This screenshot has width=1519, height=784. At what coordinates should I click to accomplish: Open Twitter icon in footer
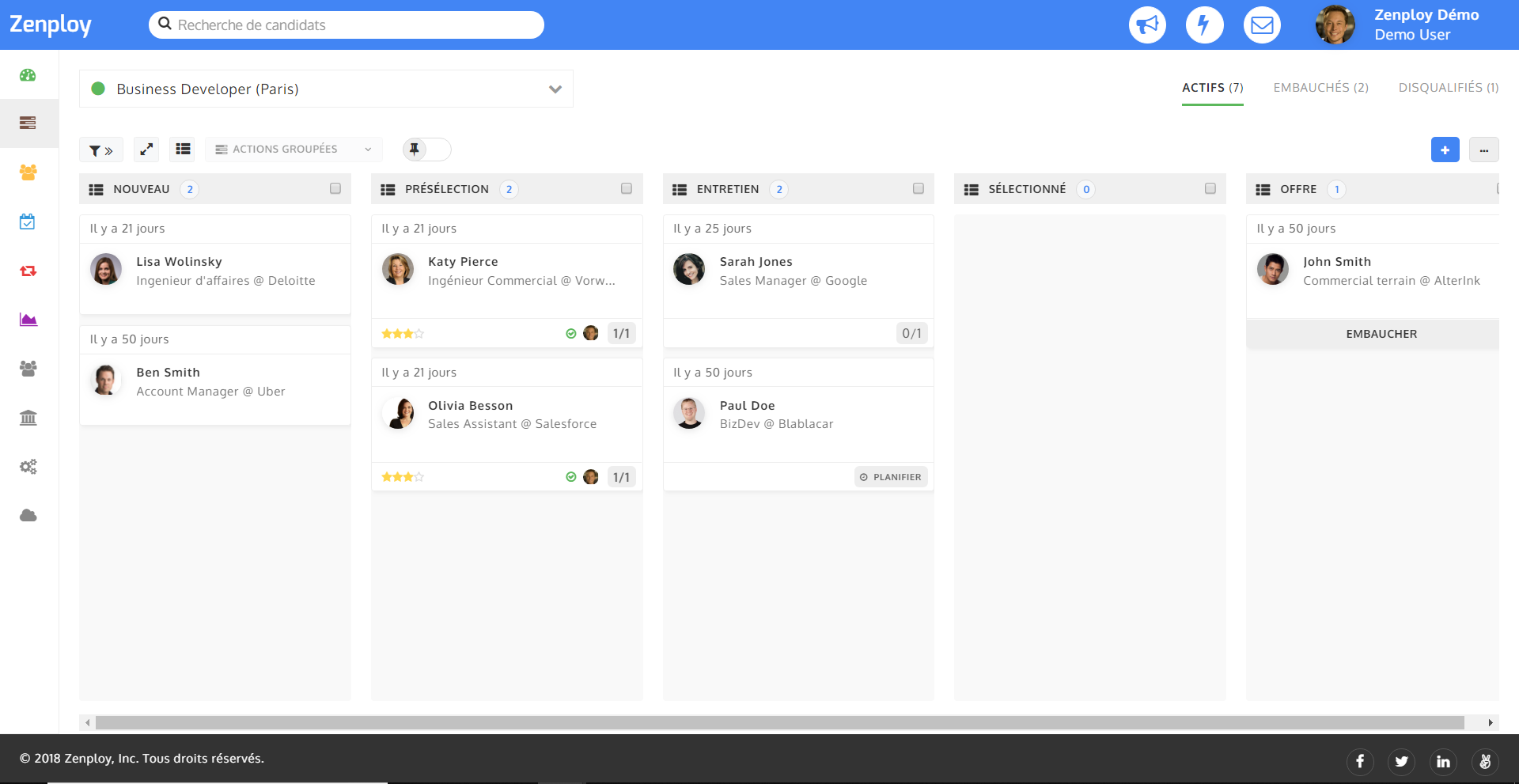[1401, 761]
